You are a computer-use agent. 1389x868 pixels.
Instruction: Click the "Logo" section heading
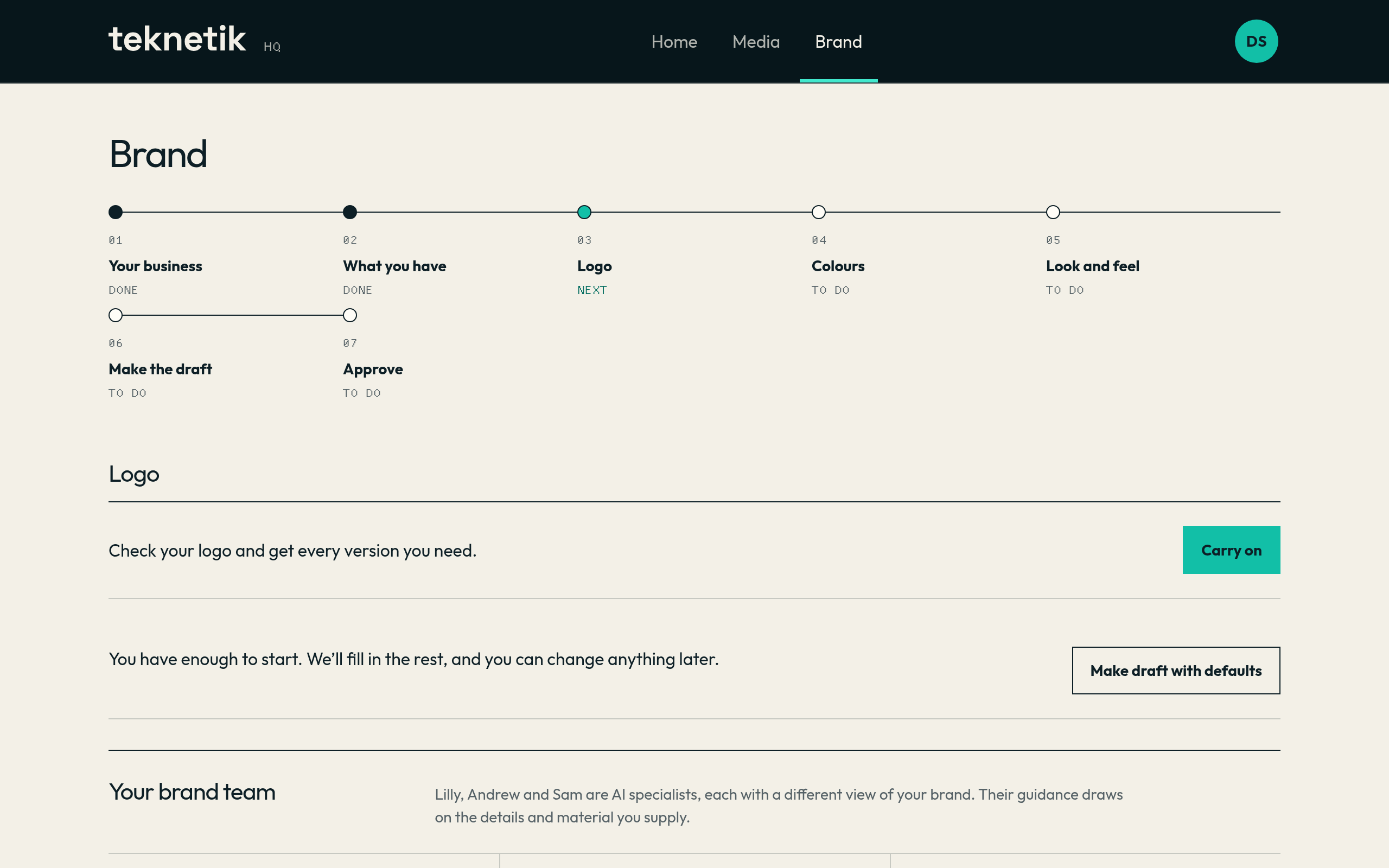[133, 475]
